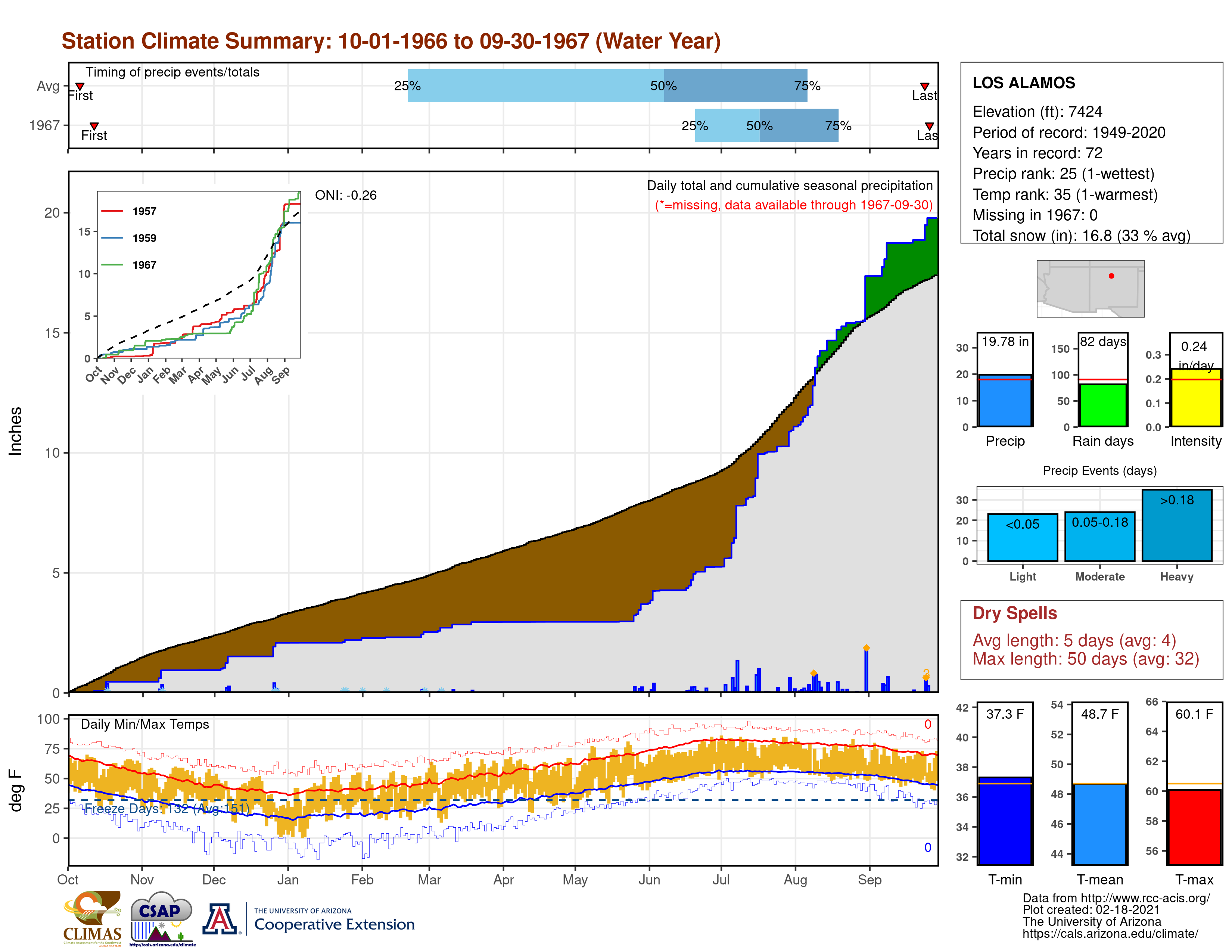Click the Avg 25%-50% light blue bar
The image size is (1232, 952).
click(536, 86)
